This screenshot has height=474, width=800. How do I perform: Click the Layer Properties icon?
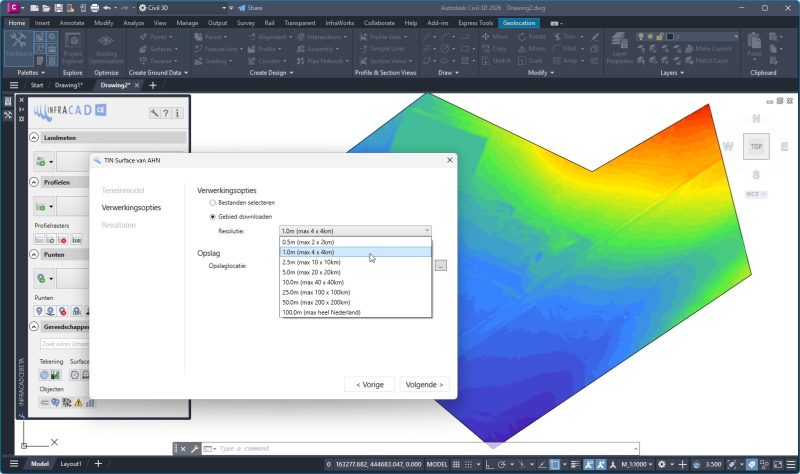[619, 48]
